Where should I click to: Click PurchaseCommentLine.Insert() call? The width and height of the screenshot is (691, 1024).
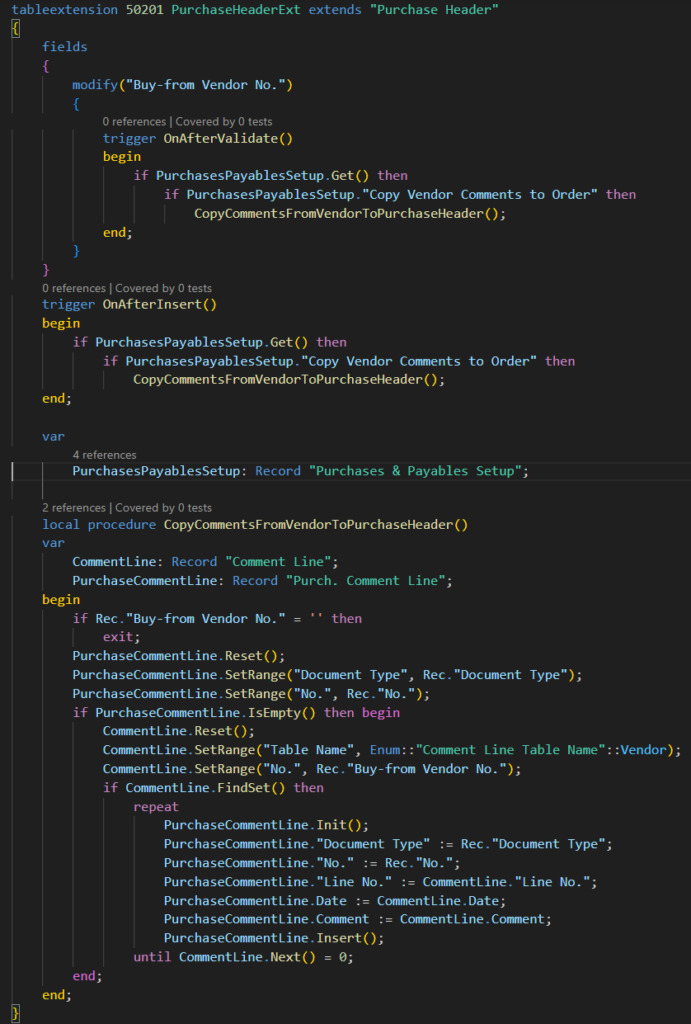[x=273, y=938]
